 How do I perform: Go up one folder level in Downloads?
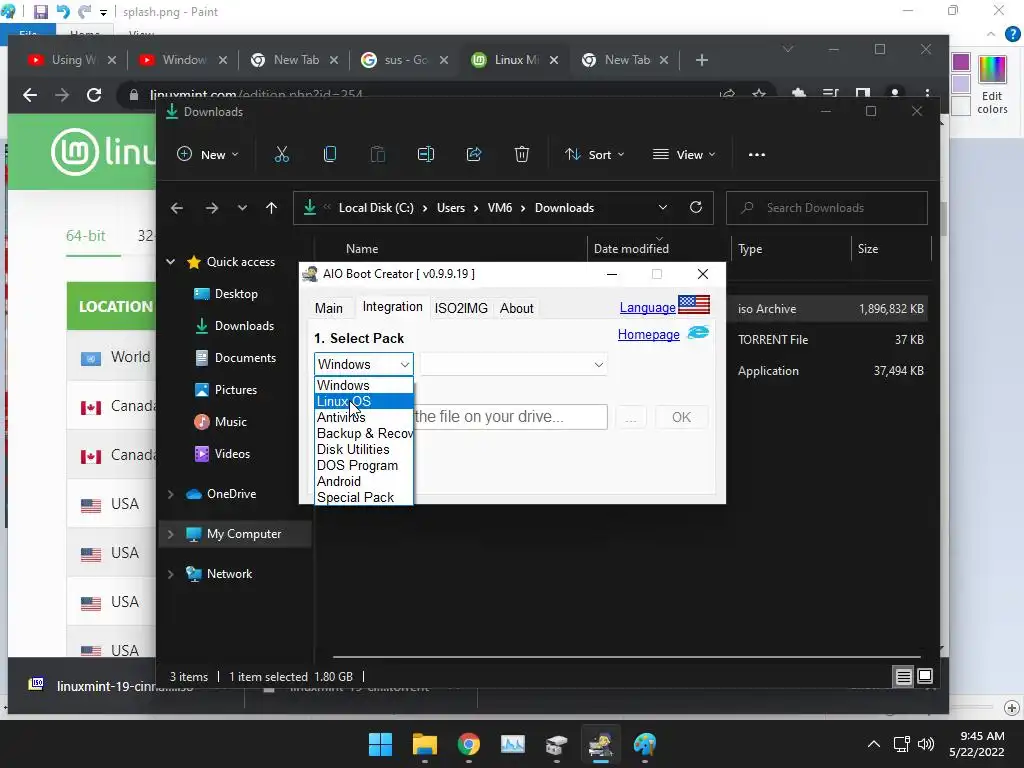point(271,208)
